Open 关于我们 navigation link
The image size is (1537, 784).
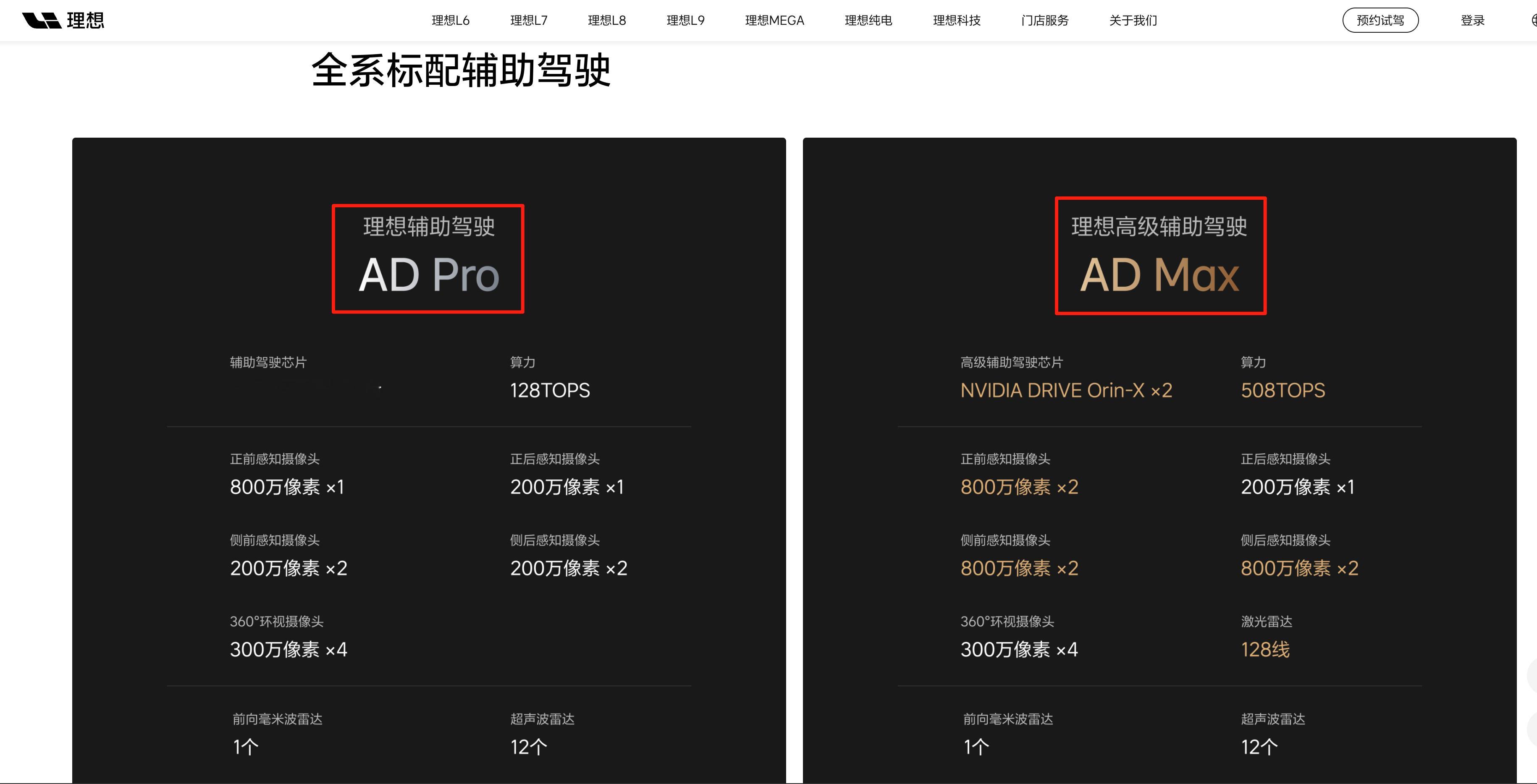click(1133, 20)
